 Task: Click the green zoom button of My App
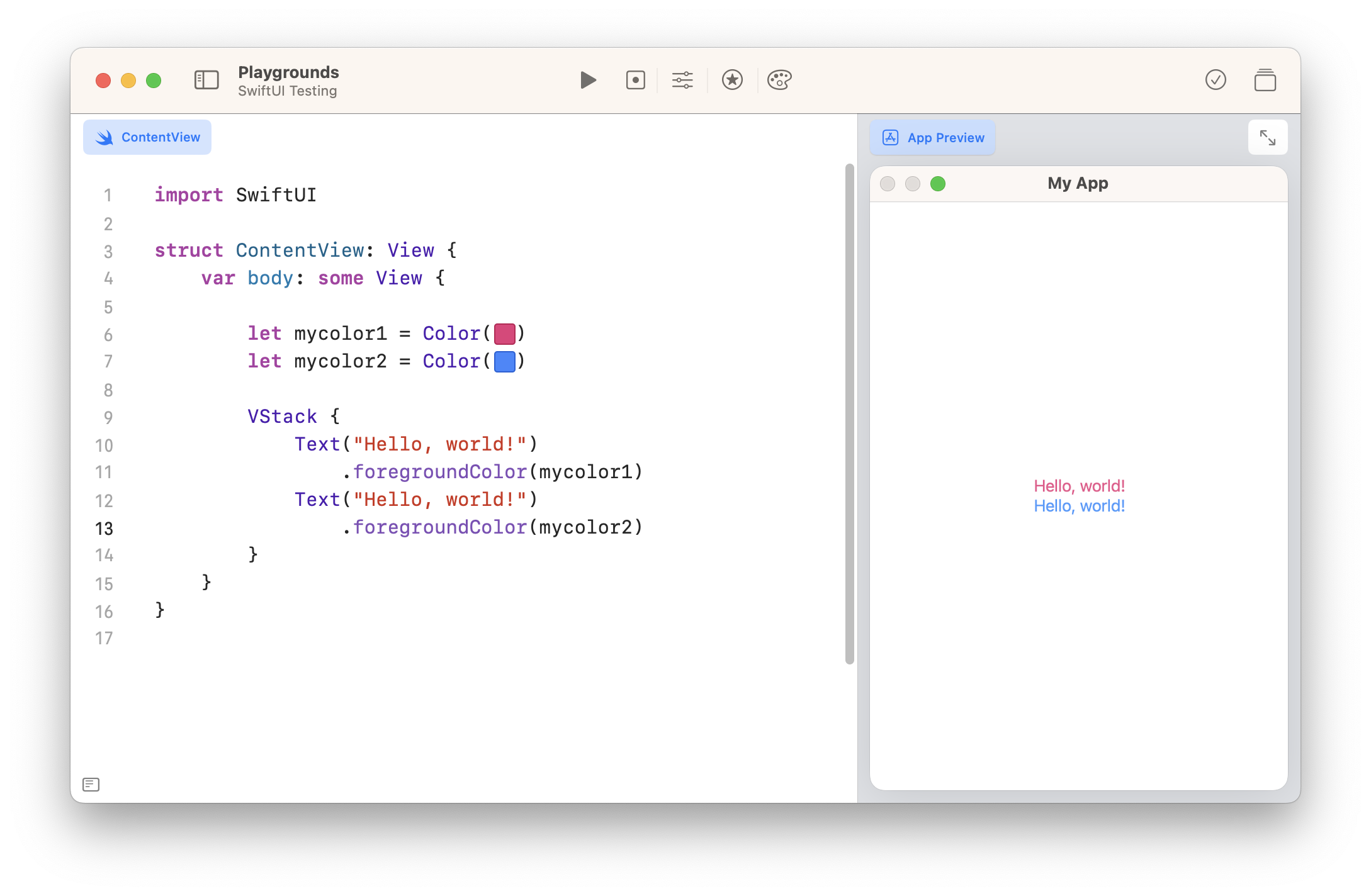pos(938,184)
